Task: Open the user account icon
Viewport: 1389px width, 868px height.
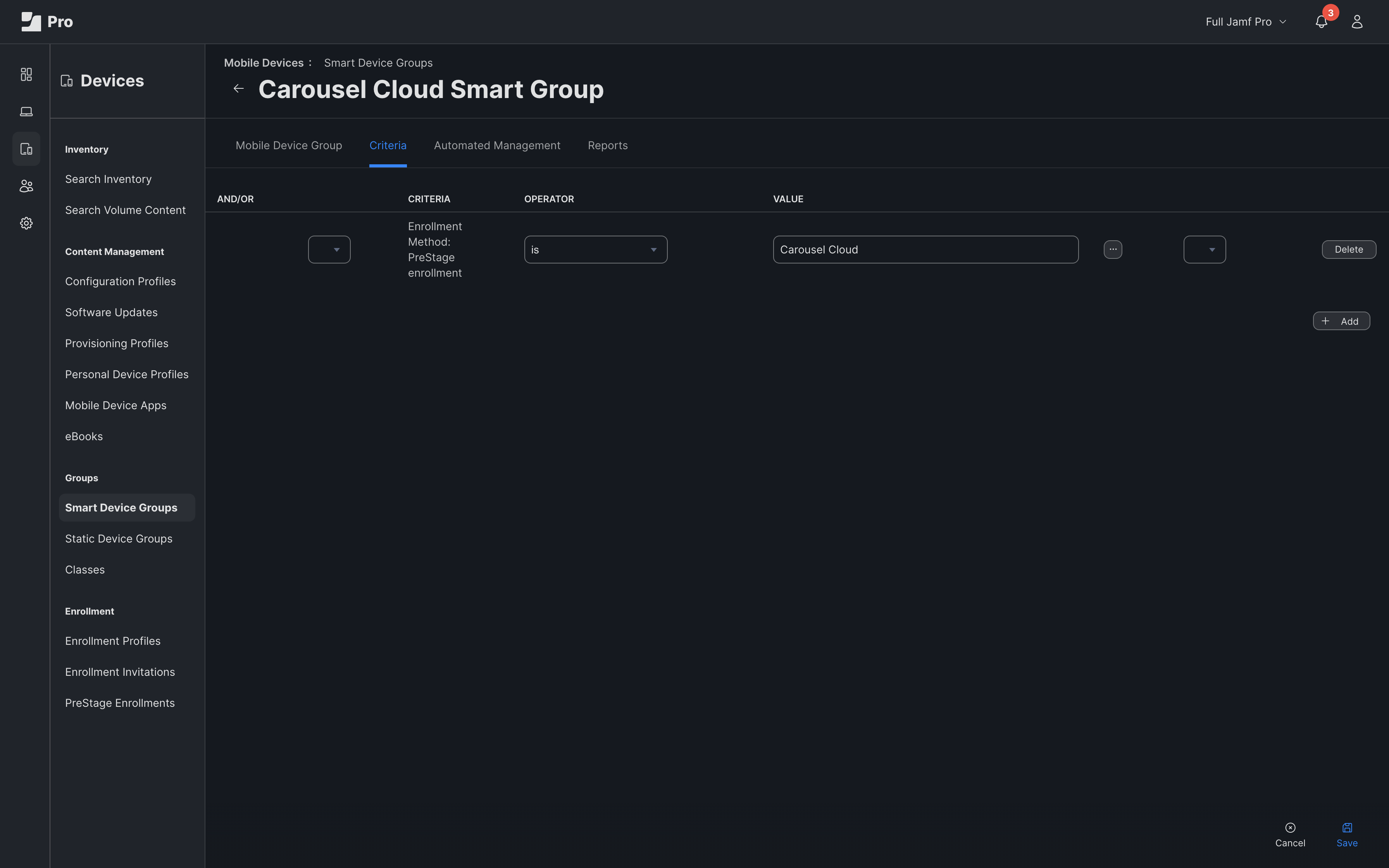Action: tap(1357, 22)
